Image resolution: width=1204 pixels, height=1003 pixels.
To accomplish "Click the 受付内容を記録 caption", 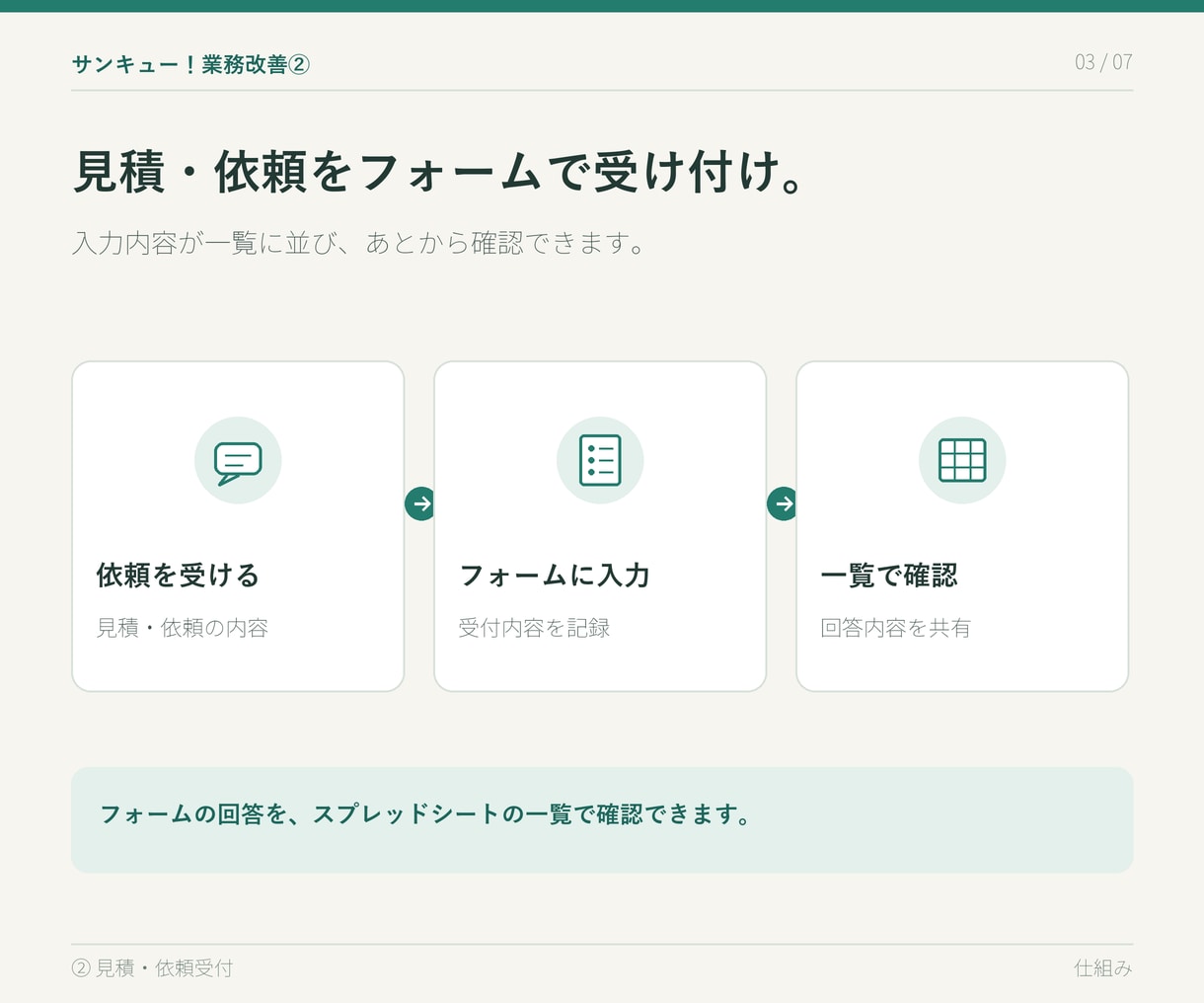I will coord(534,628).
